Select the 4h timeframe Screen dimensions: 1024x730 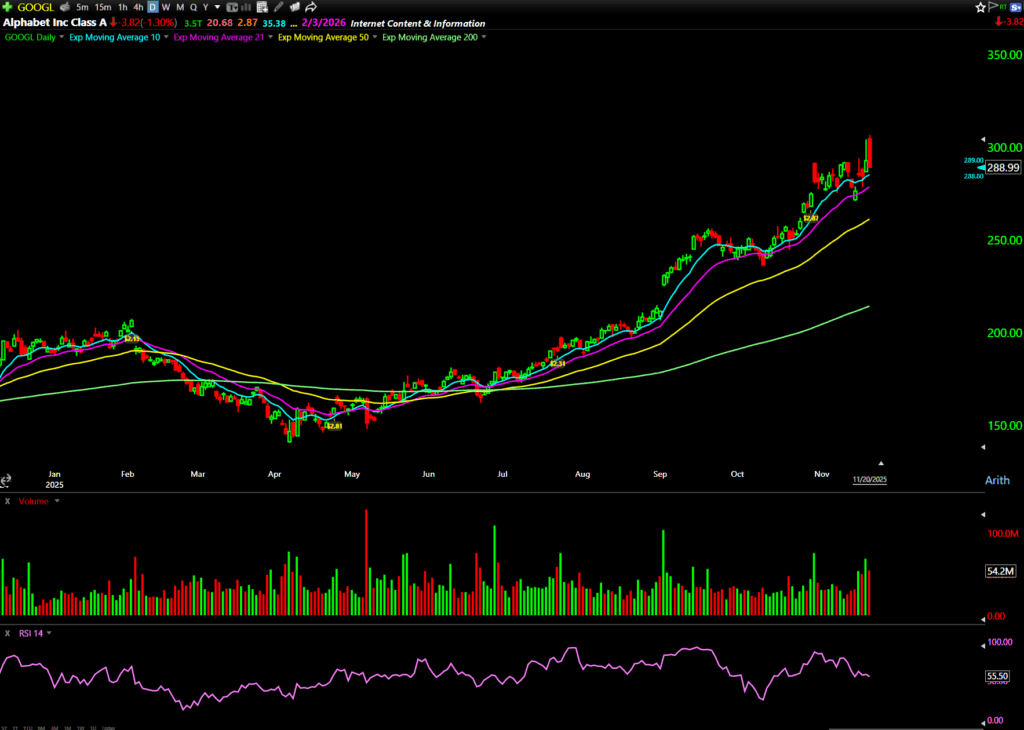point(139,7)
